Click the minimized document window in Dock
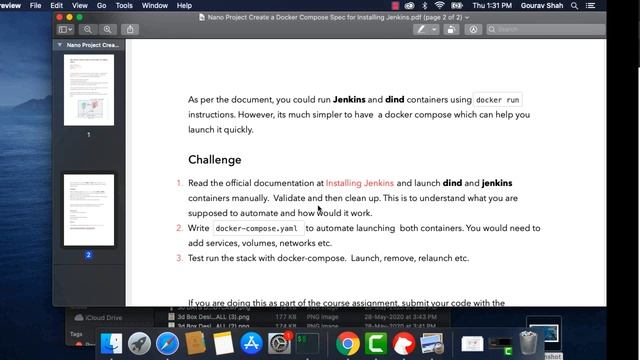The width and height of the screenshot is (640, 360). (472, 344)
